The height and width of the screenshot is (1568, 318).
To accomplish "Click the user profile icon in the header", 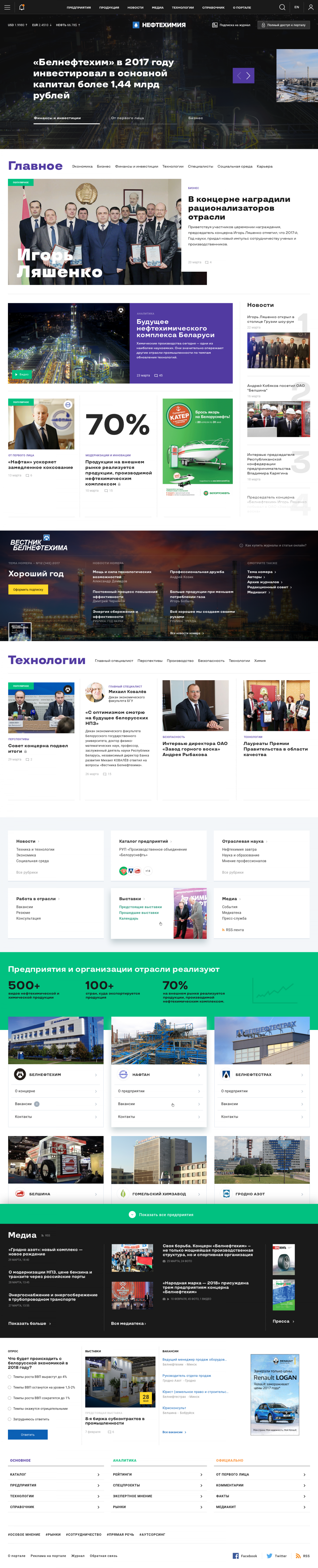I will [310, 7].
